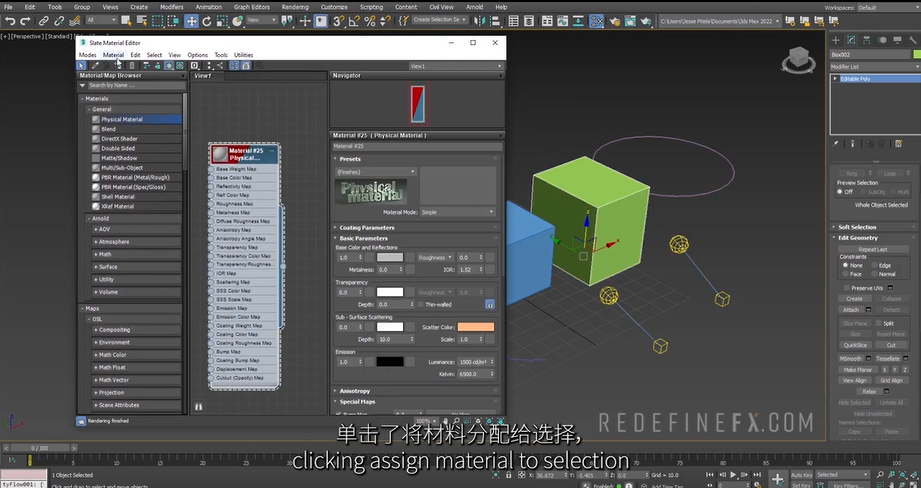
Task: Open the Display tab in command panel
Action: 897,40
